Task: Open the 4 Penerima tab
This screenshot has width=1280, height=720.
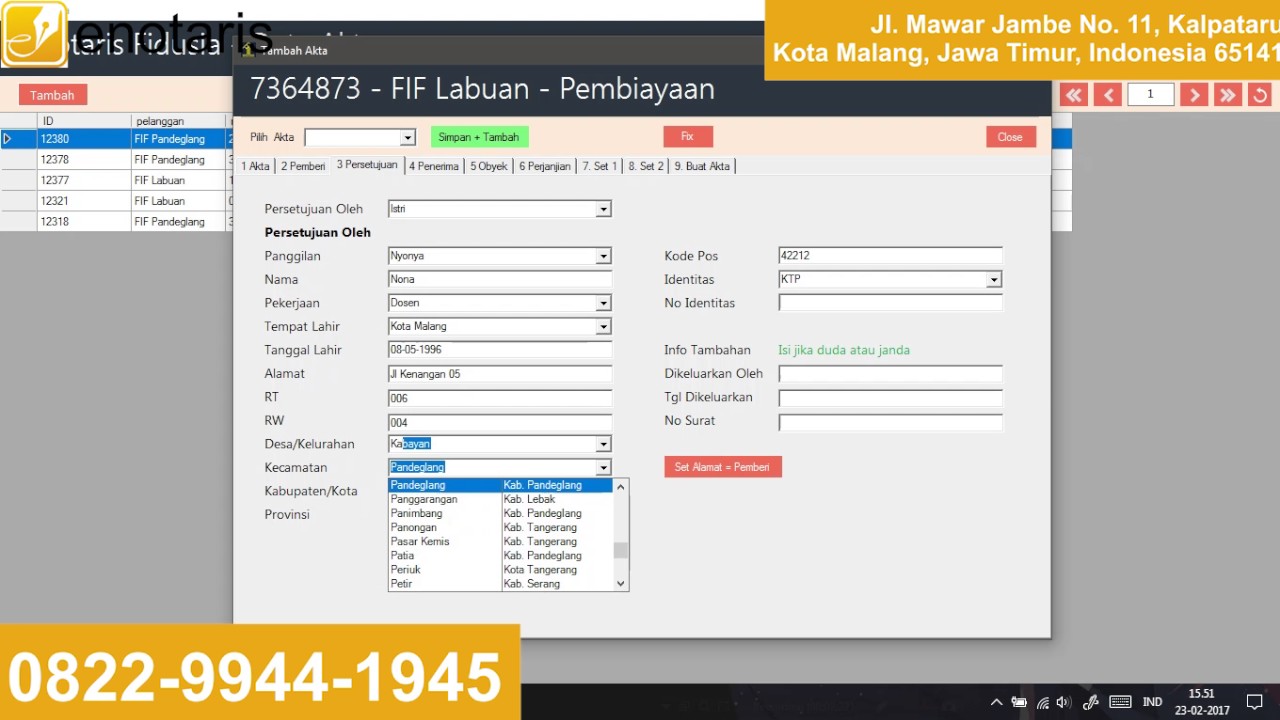Action: (434, 166)
